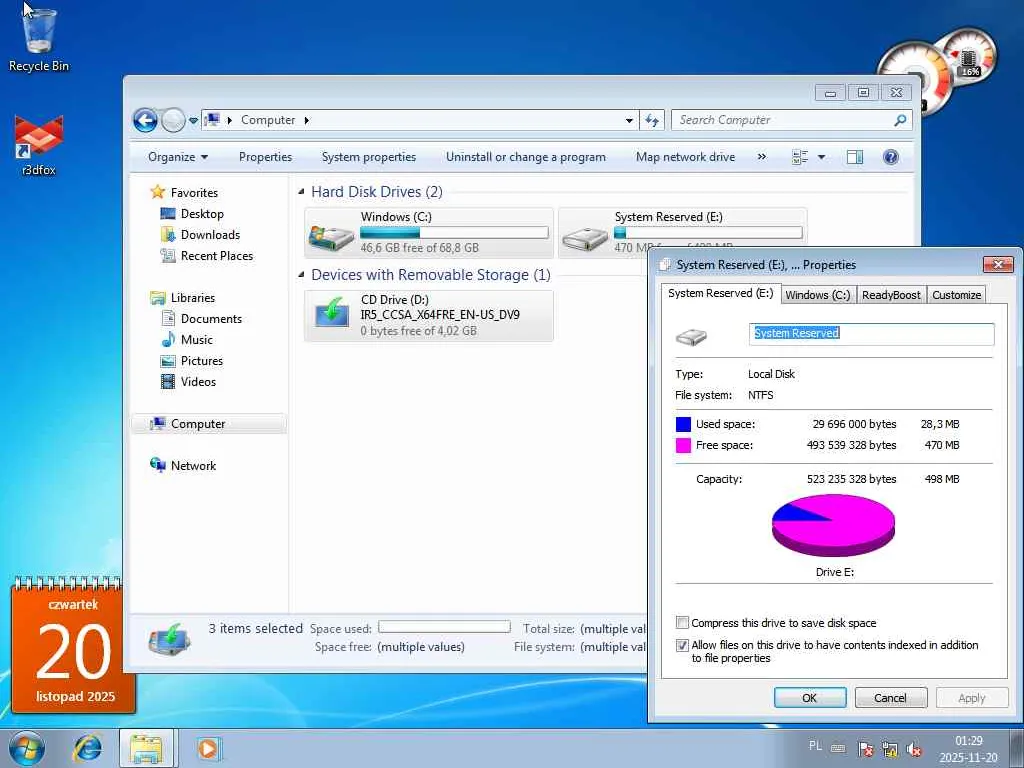Uncheck Allow files to have contents indexed
Viewport: 1024px width, 768px height.
(x=682, y=645)
